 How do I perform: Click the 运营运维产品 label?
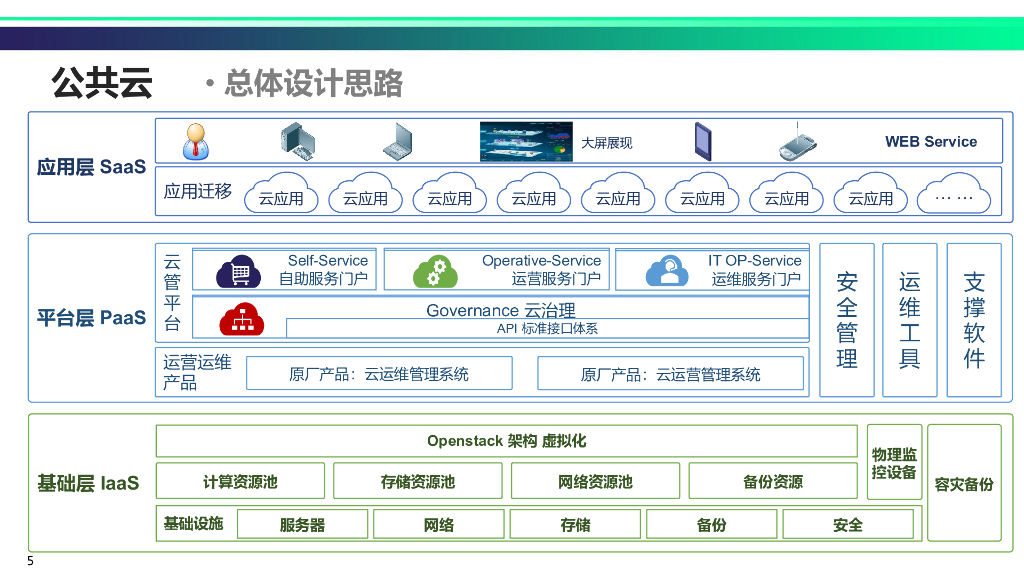(197, 372)
